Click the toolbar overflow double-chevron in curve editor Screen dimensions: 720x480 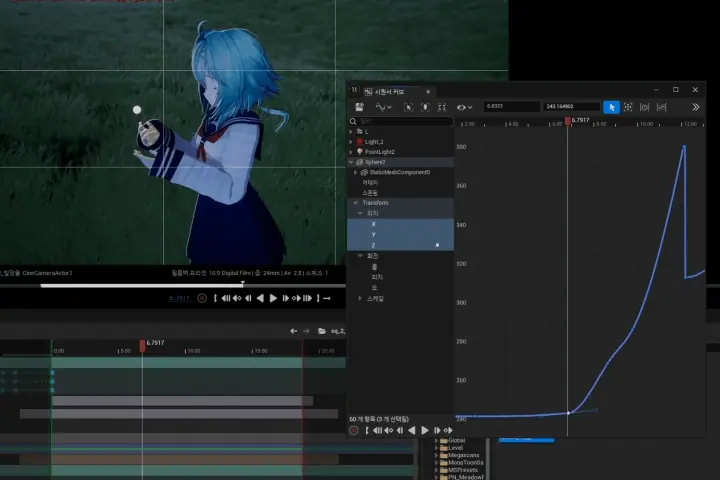pyautogui.click(x=696, y=107)
